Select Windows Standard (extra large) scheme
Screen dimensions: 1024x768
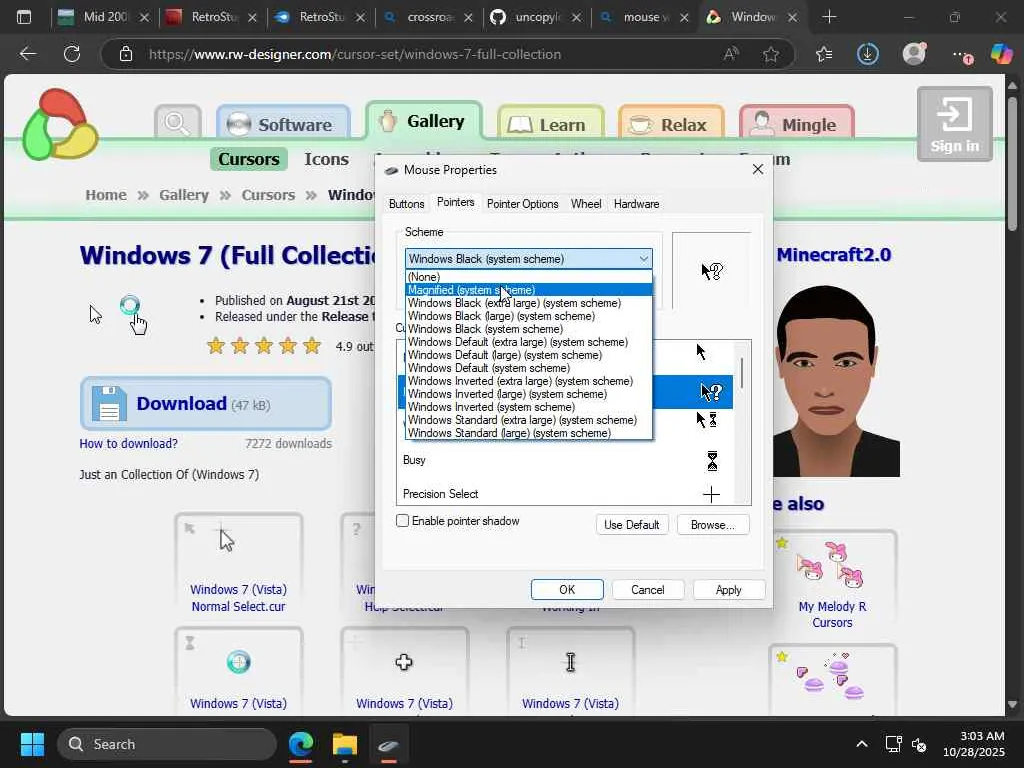(x=528, y=420)
